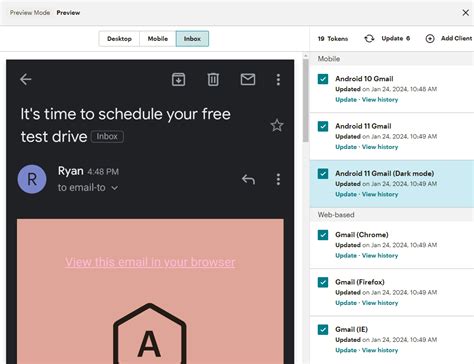Toggle the Gmail (IE) checkbox
Viewport: 474px width, 364px height.
tap(323, 330)
